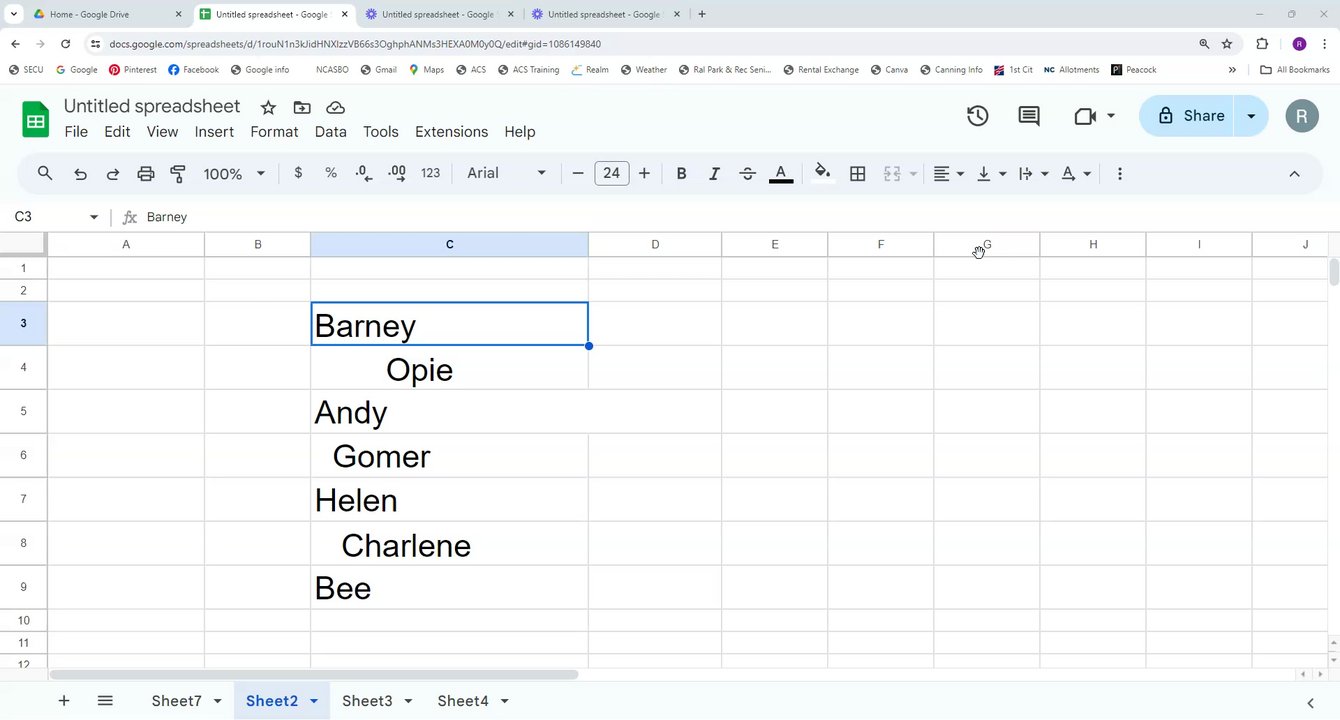Decrease decimal places
Screen dimensions: 1340x720
click(x=364, y=173)
